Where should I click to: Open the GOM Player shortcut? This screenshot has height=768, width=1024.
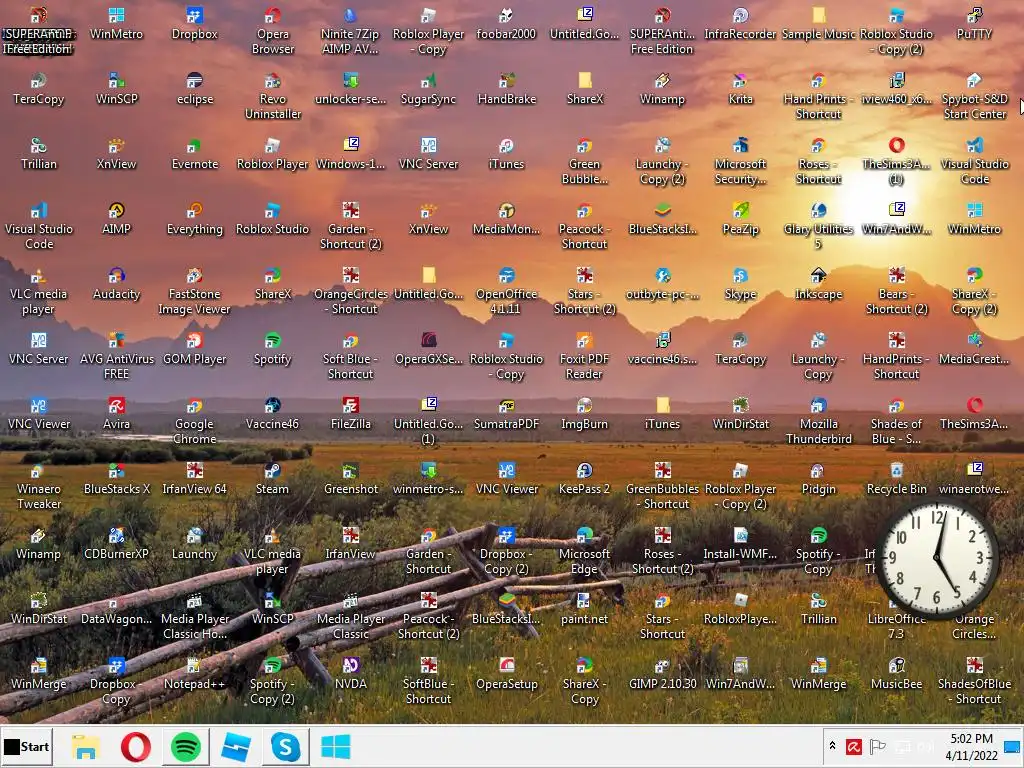point(195,349)
